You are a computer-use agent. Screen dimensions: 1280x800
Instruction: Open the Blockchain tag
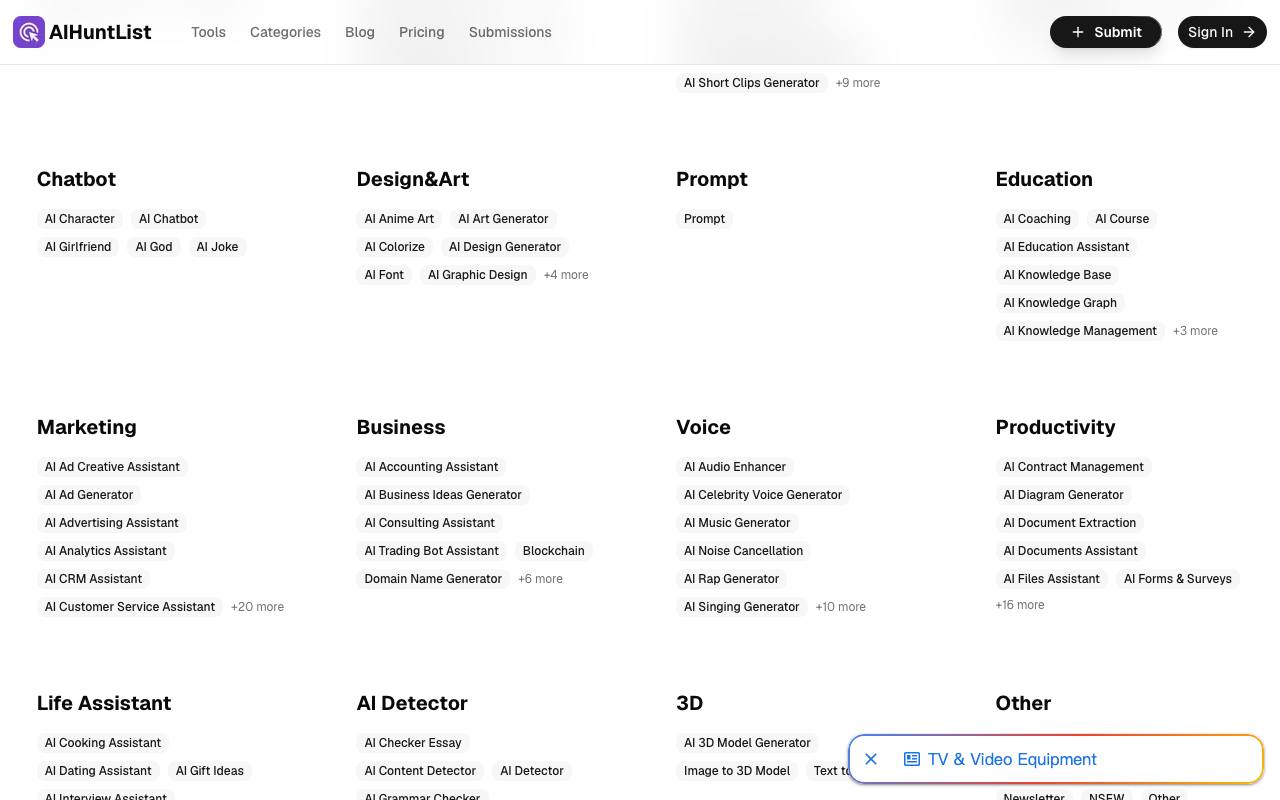[x=553, y=551]
